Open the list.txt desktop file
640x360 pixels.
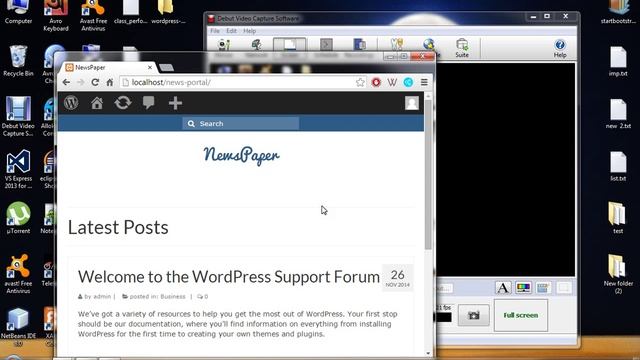618,166
